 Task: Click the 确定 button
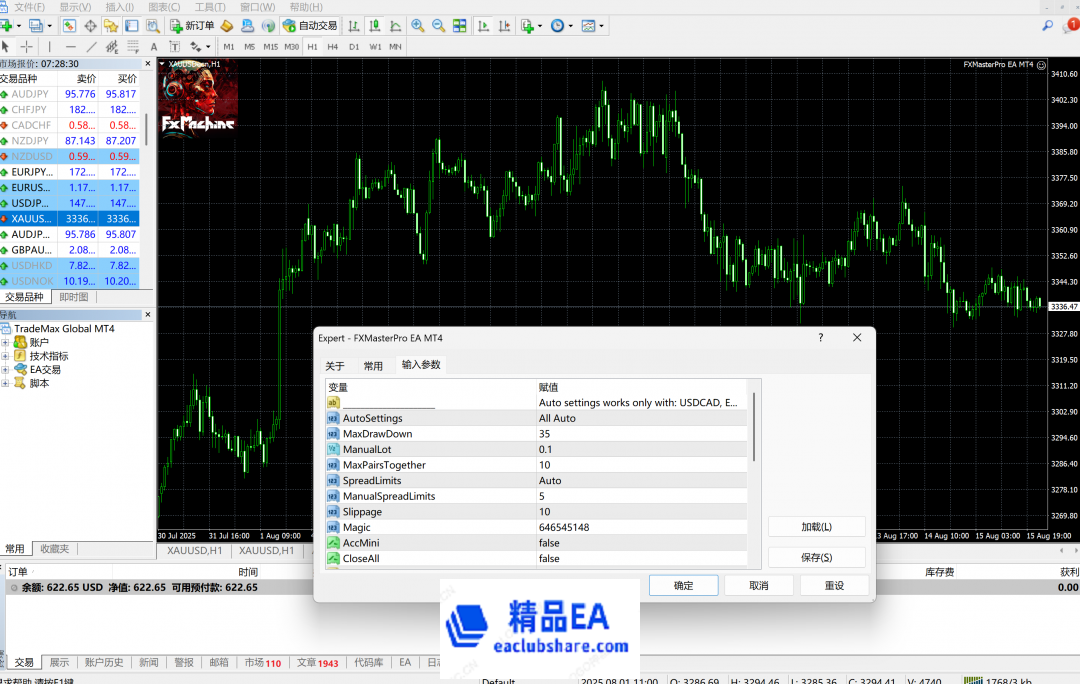(683, 586)
